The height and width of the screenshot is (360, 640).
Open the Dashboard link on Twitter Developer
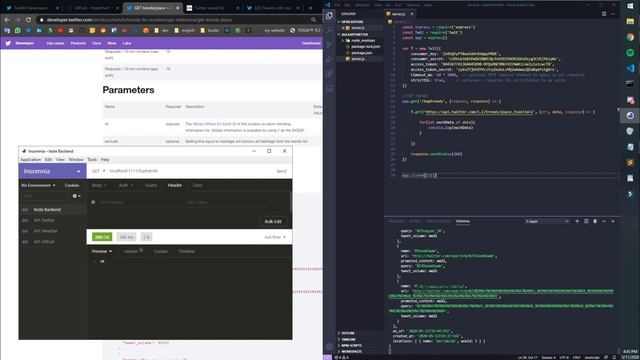[x=311, y=43]
